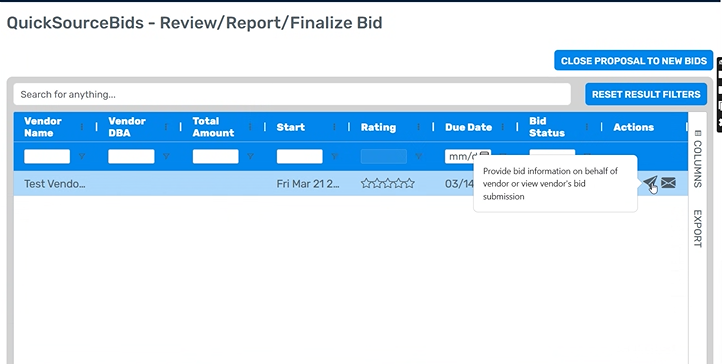Image resolution: width=722 pixels, height=364 pixels.
Task: Sort by Total Amount column header
Action: 213,127
